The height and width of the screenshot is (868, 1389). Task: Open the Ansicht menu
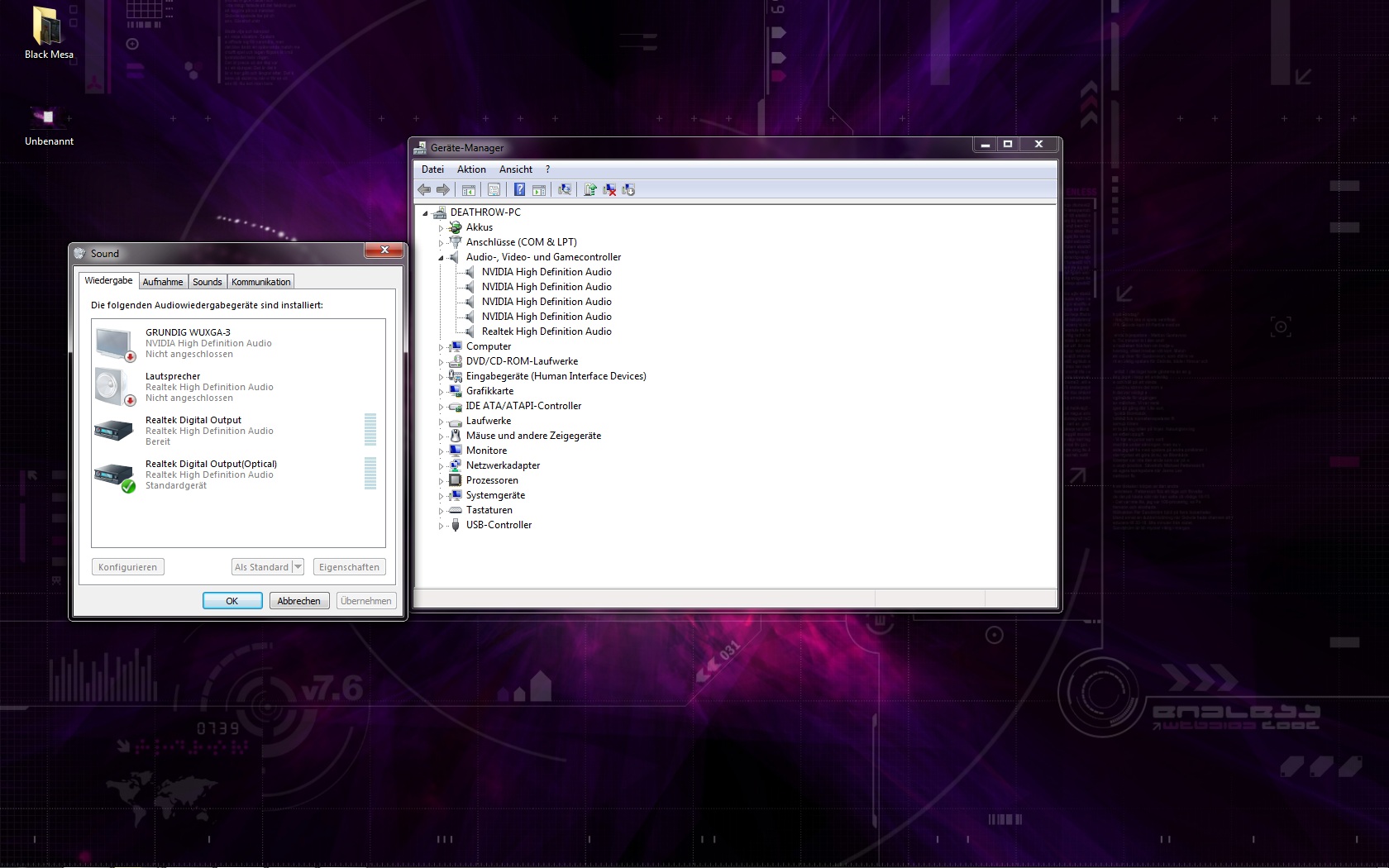pyautogui.click(x=516, y=169)
